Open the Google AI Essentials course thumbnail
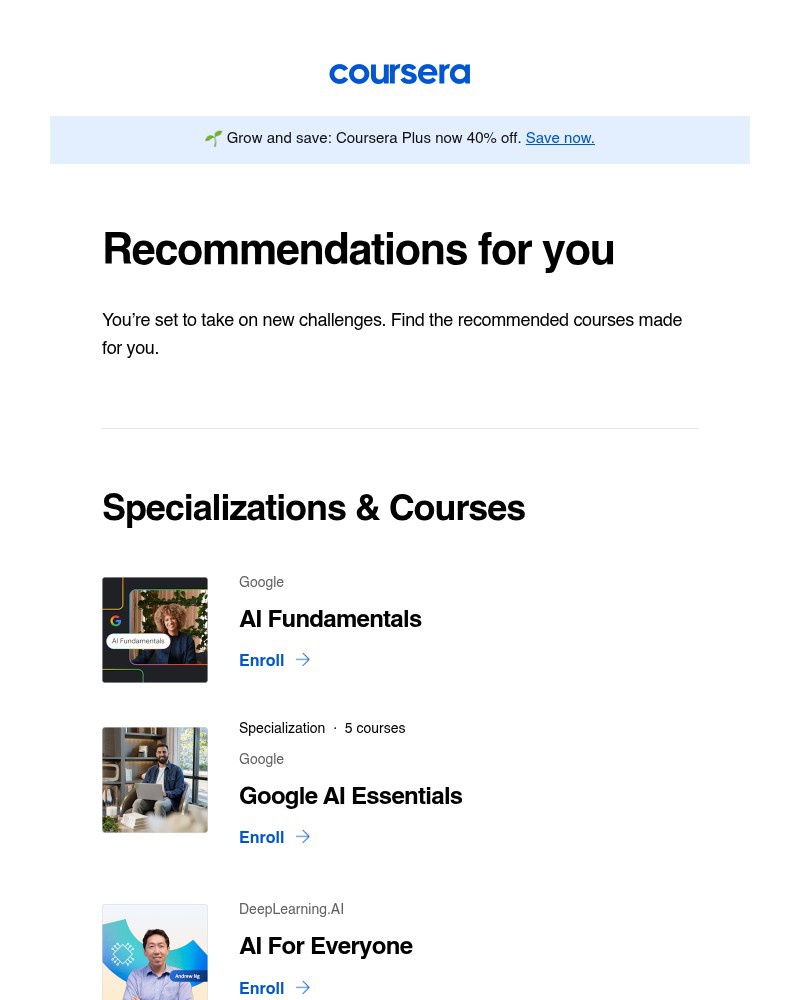The width and height of the screenshot is (800, 1000). (155, 780)
